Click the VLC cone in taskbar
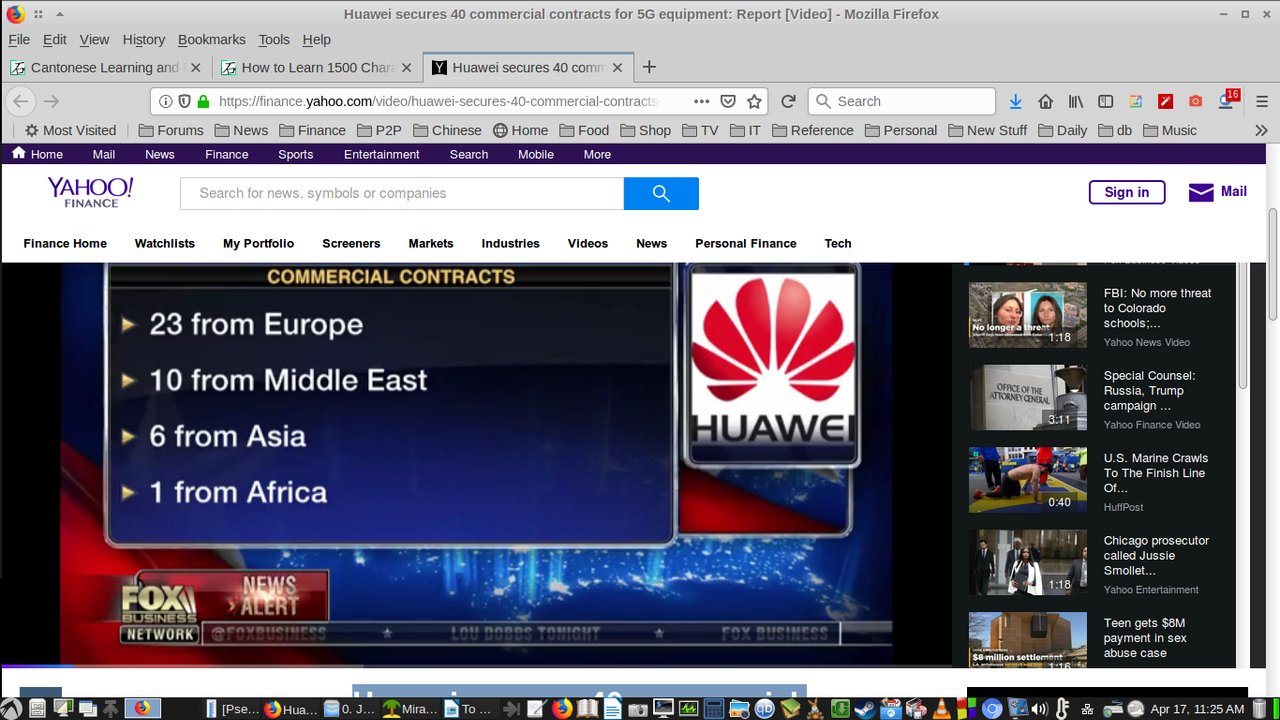 point(942,708)
